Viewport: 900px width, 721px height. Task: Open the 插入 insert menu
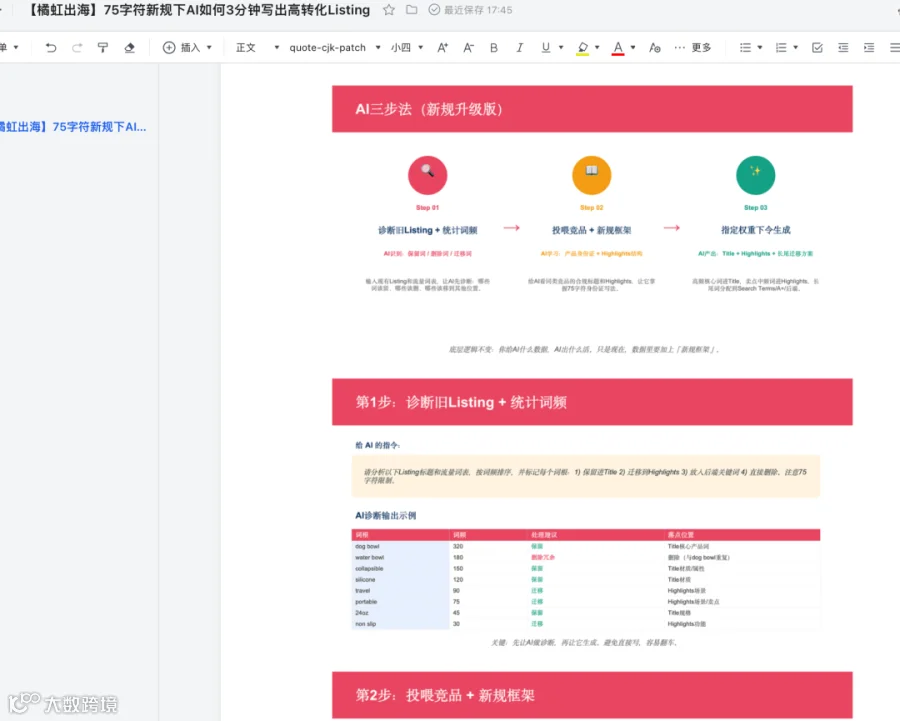click(x=187, y=48)
